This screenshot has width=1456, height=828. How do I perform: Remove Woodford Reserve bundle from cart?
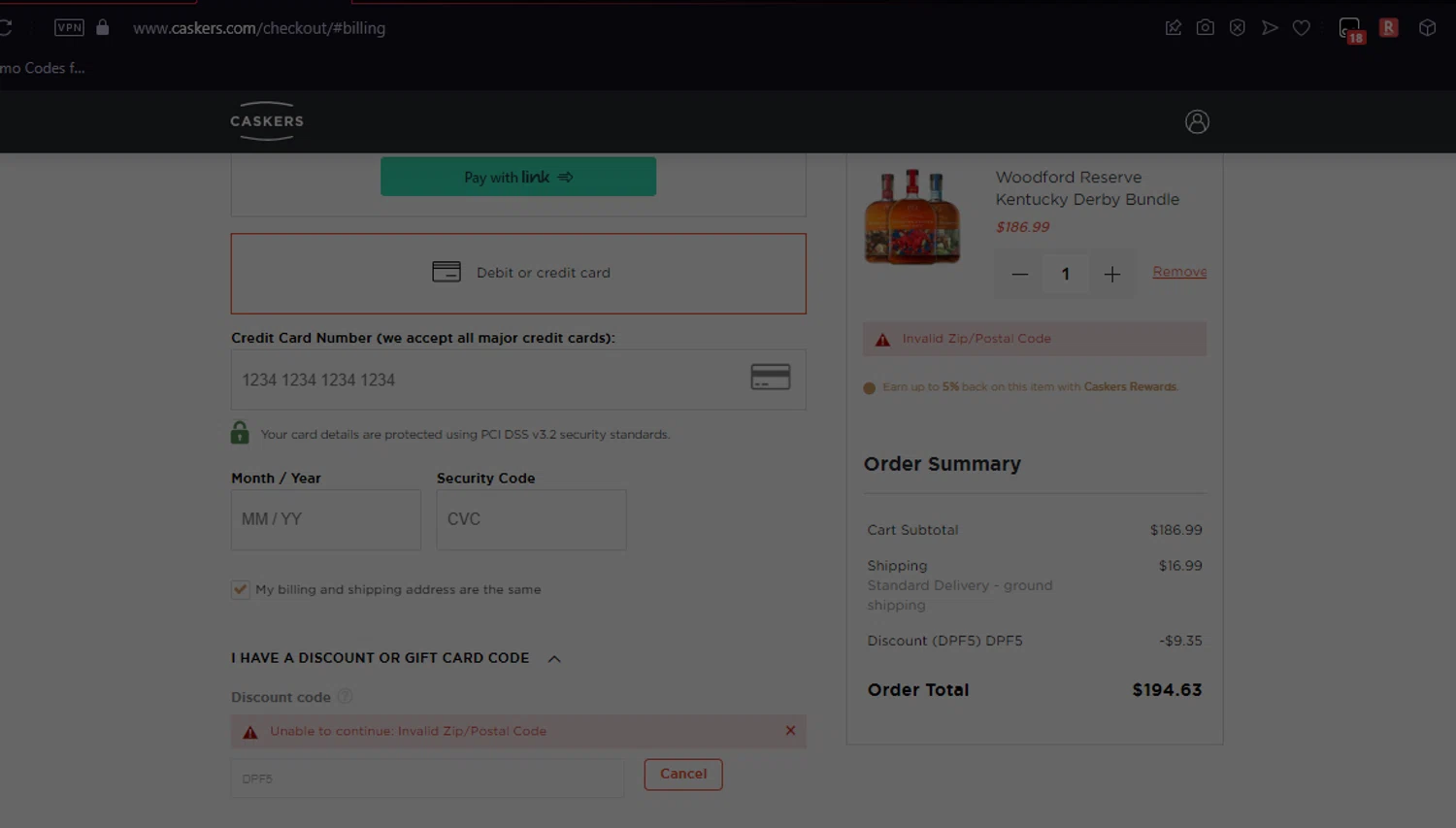1179,272
